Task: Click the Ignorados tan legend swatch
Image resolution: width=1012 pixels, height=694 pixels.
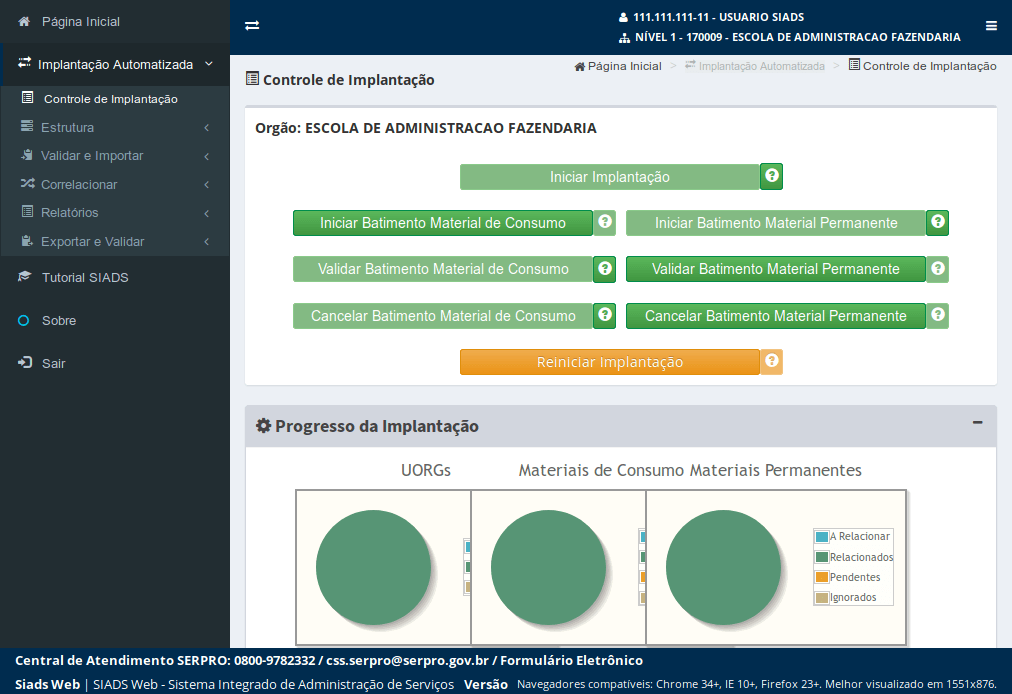Action: pyautogui.click(x=822, y=597)
